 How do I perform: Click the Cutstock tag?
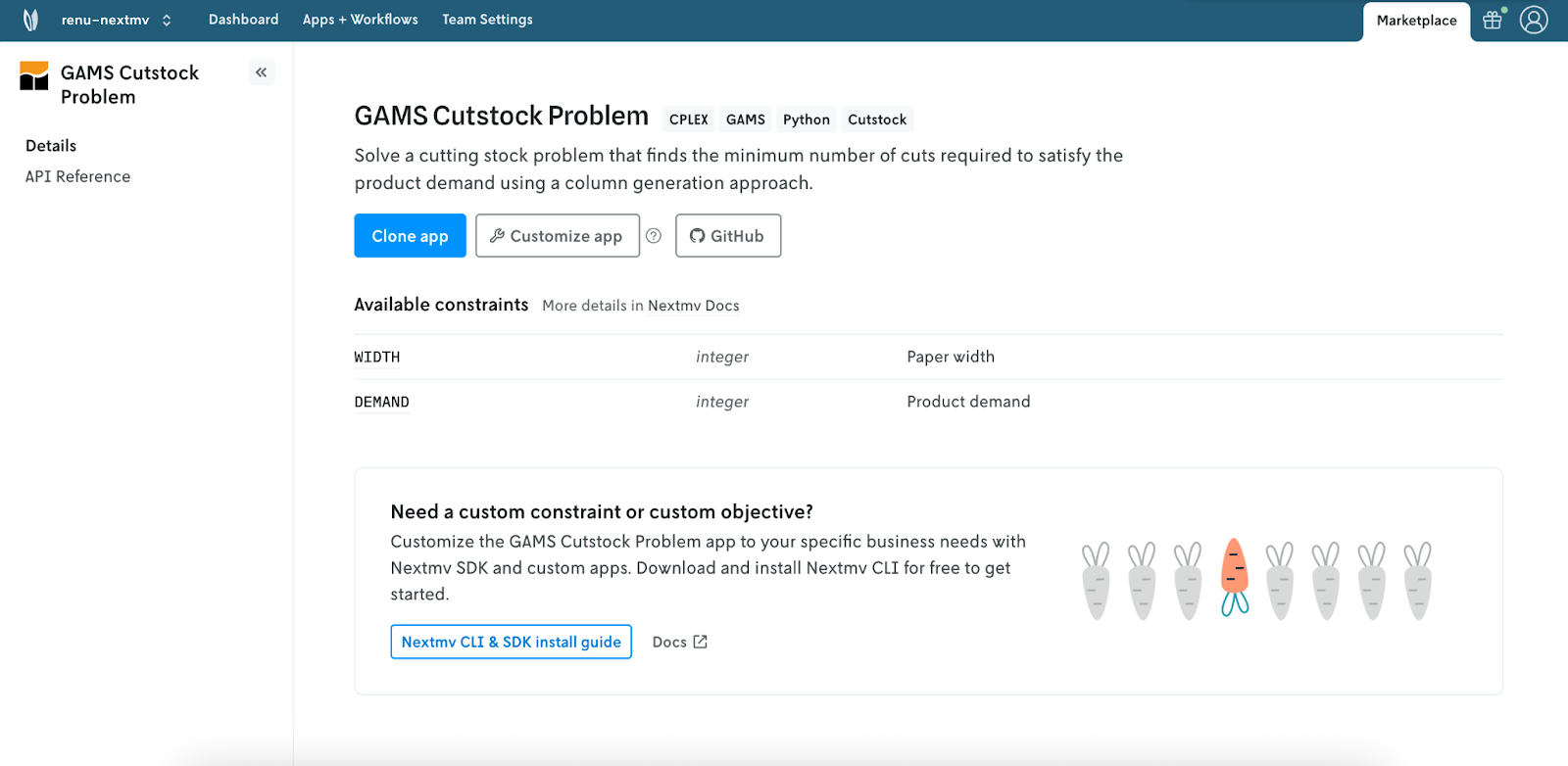click(877, 120)
